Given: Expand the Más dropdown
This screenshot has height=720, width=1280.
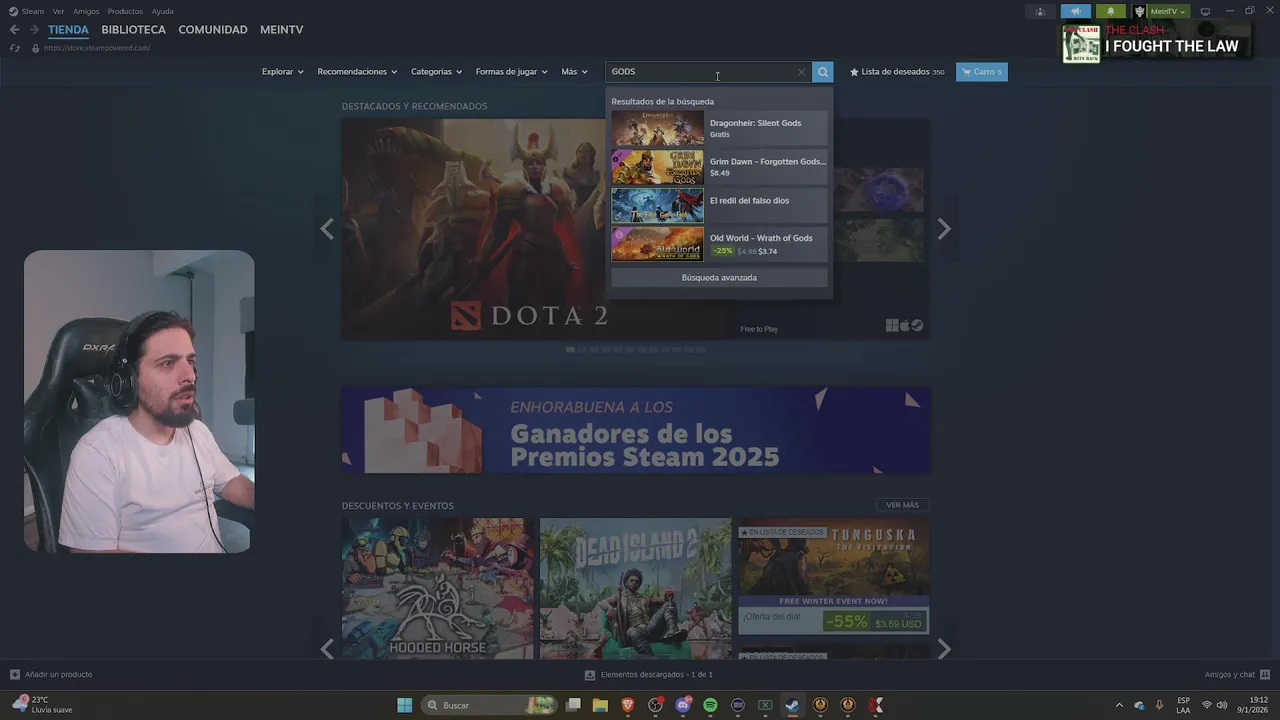Looking at the screenshot, I should coord(575,72).
